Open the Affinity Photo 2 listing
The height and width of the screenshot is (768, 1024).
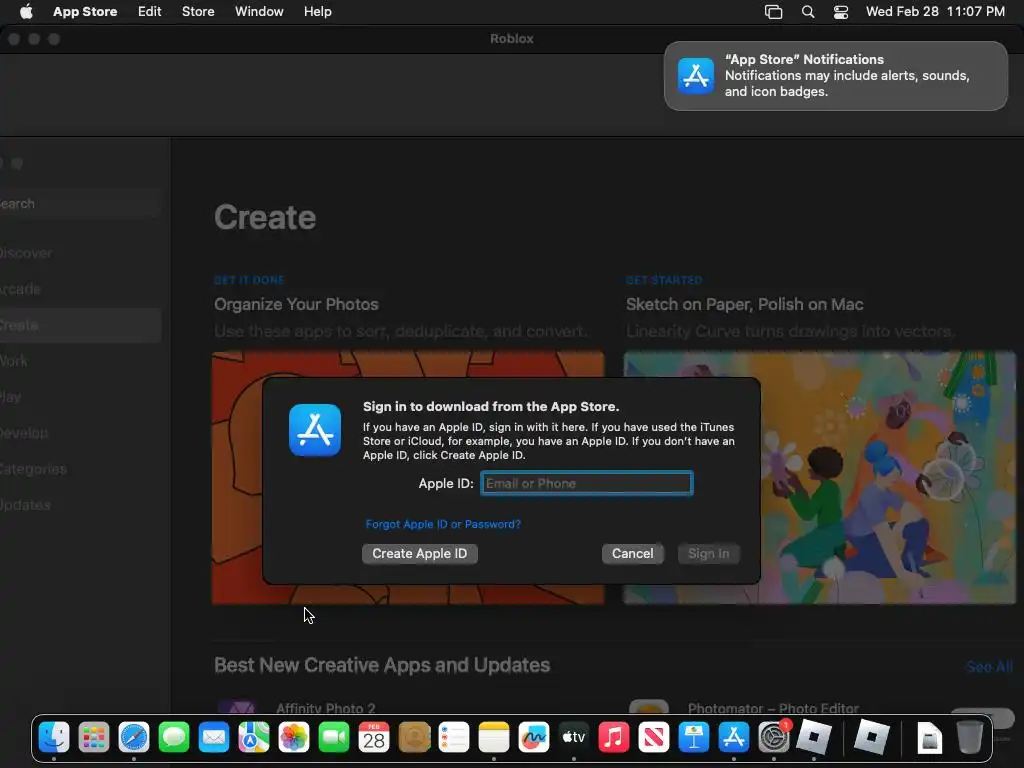pyautogui.click(x=326, y=709)
